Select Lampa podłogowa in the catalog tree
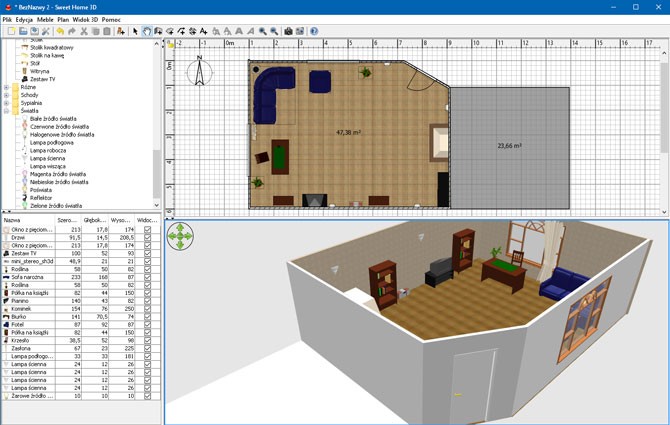 50,143
